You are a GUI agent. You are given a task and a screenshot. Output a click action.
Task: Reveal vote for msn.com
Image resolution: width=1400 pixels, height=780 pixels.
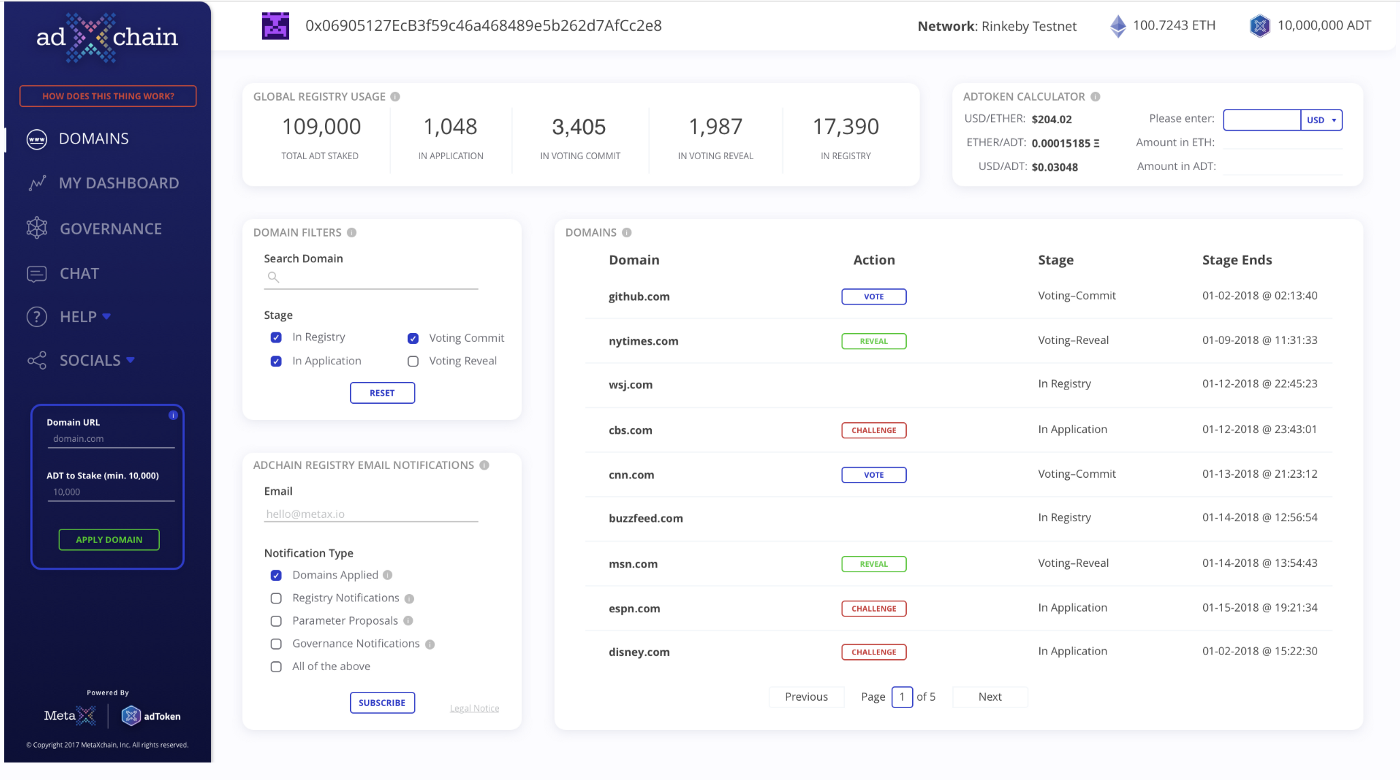[874, 564]
